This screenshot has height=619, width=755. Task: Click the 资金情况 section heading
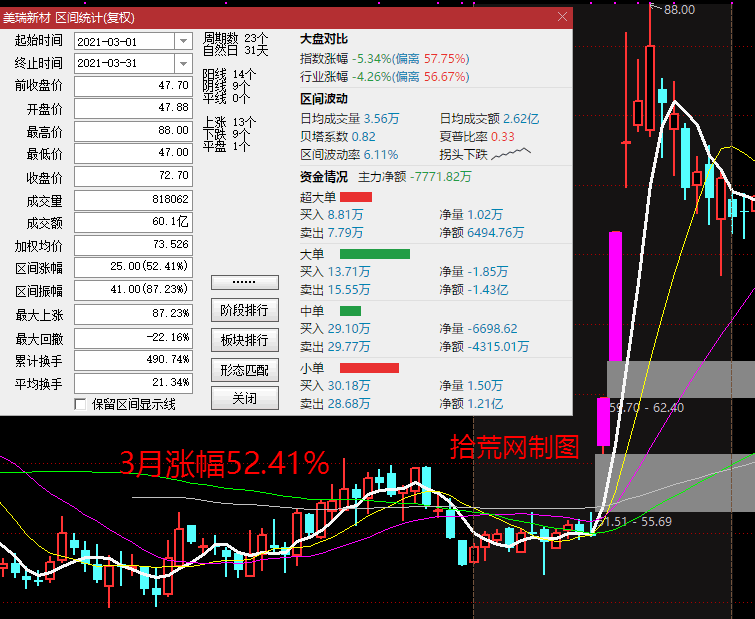pos(324,177)
